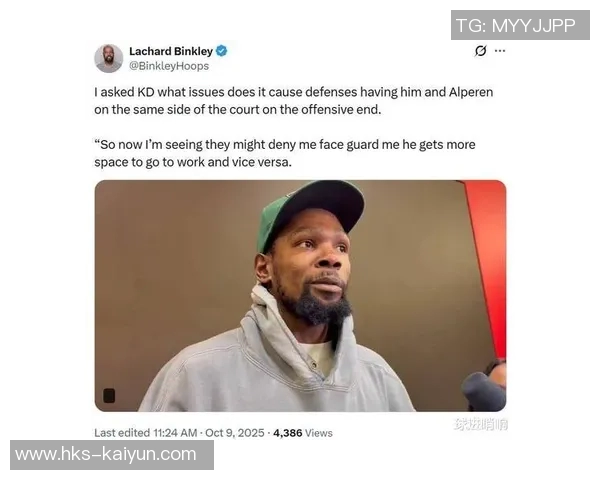This screenshot has height=480, width=600.
Task: Click the www.hks-kaiyun.com banner
Action: point(112,455)
